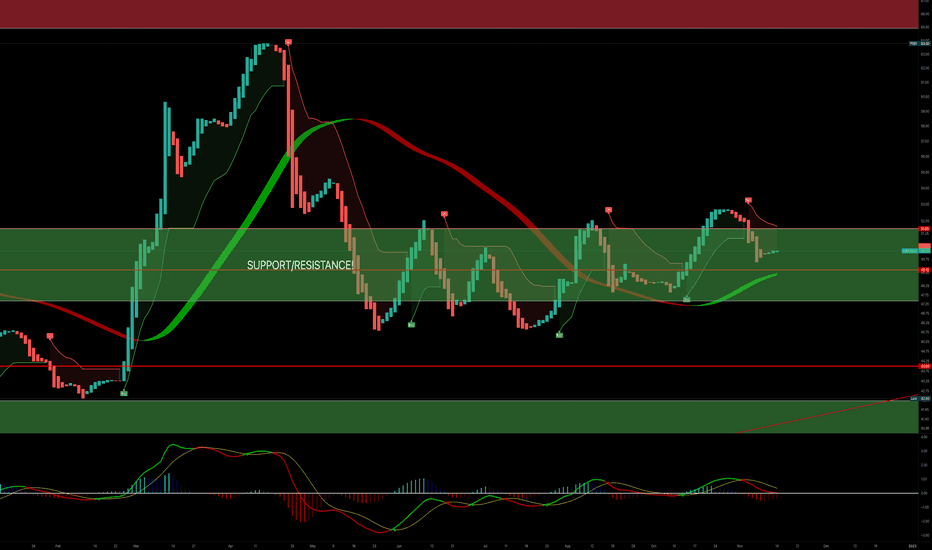Select the dark red supply zone at the top
The height and width of the screenshot is (550, 932).
tap(459, 14)
